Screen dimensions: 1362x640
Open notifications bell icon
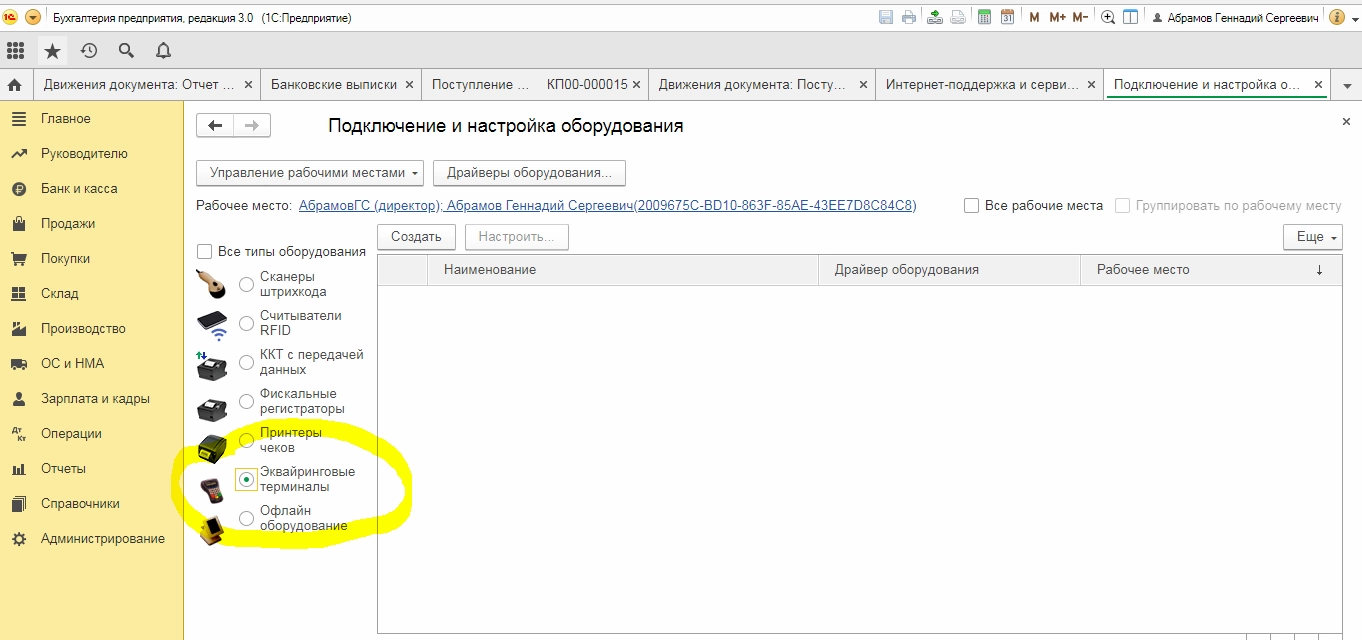click(x=163, y=50)
